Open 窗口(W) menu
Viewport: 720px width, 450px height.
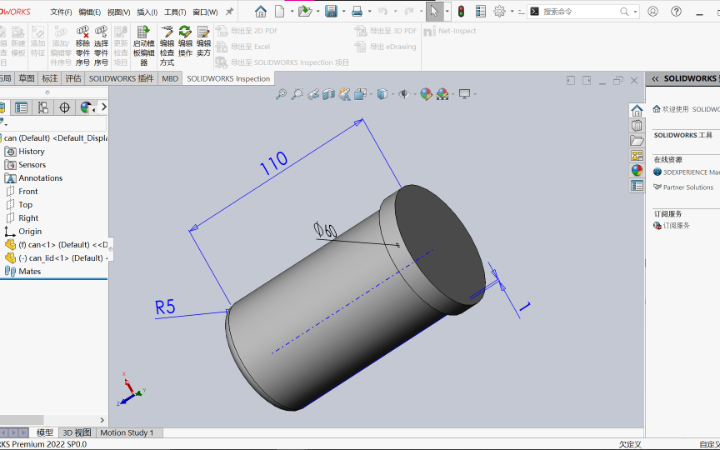coord(205,12)
